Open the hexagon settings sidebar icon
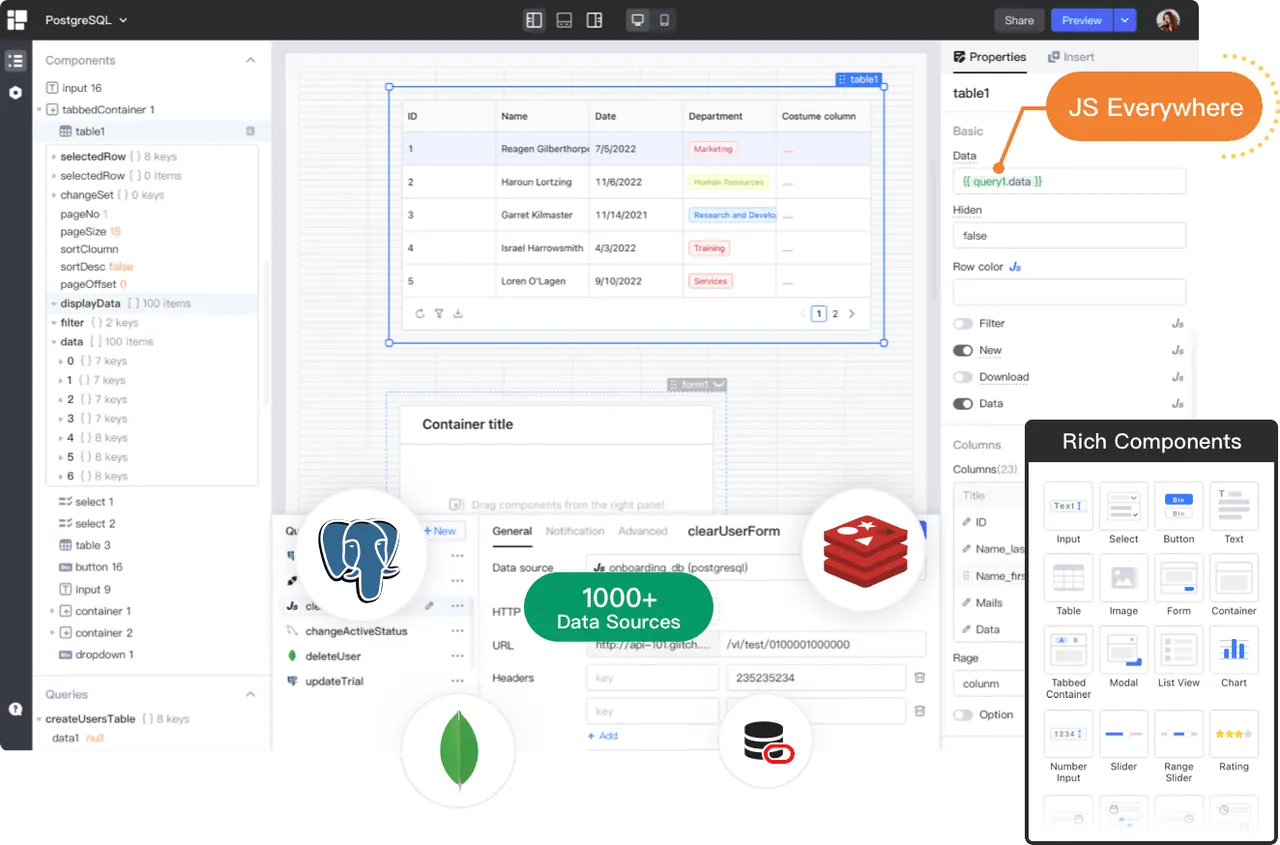 tap(15, 92)
